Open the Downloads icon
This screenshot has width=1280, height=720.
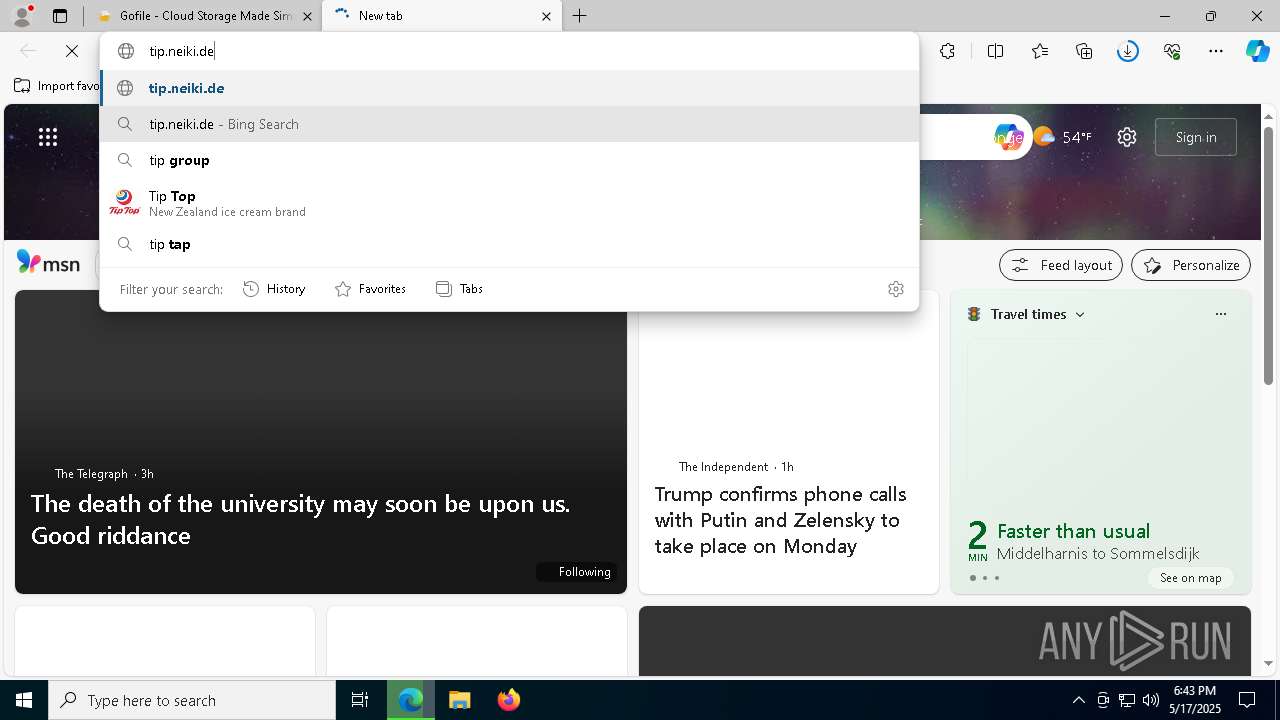point(1128,51)
